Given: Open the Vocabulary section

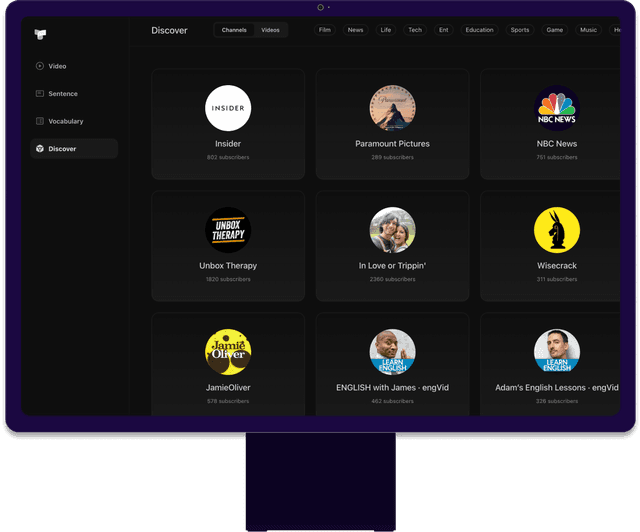Looking at the screenshot, I should pos(65,121).
